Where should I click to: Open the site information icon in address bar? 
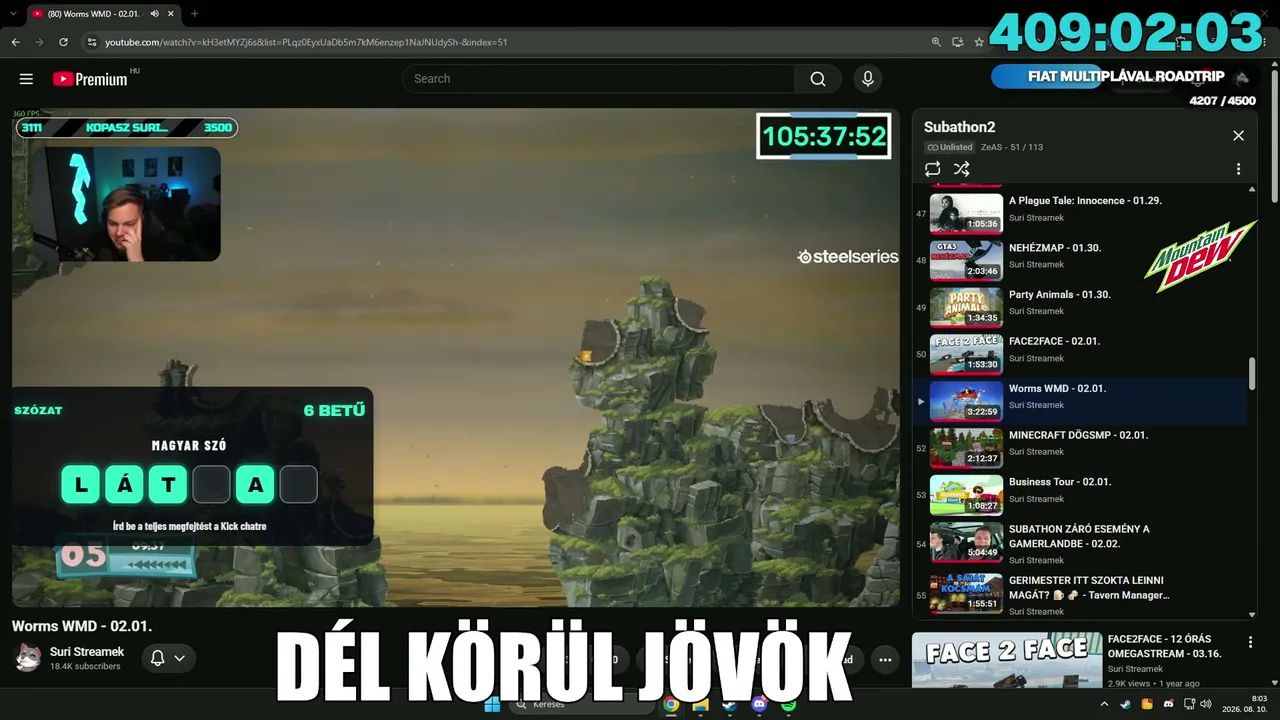click(92, 42)
